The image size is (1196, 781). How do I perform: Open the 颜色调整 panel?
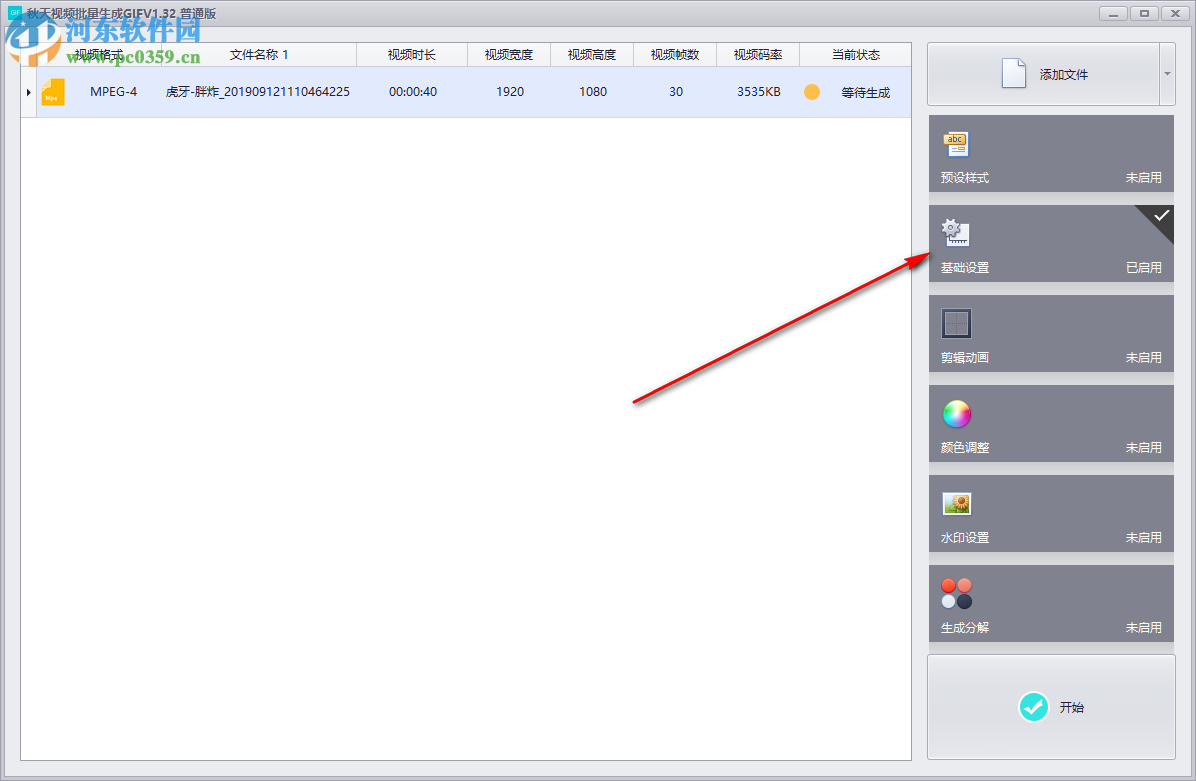pos(1051,423)
